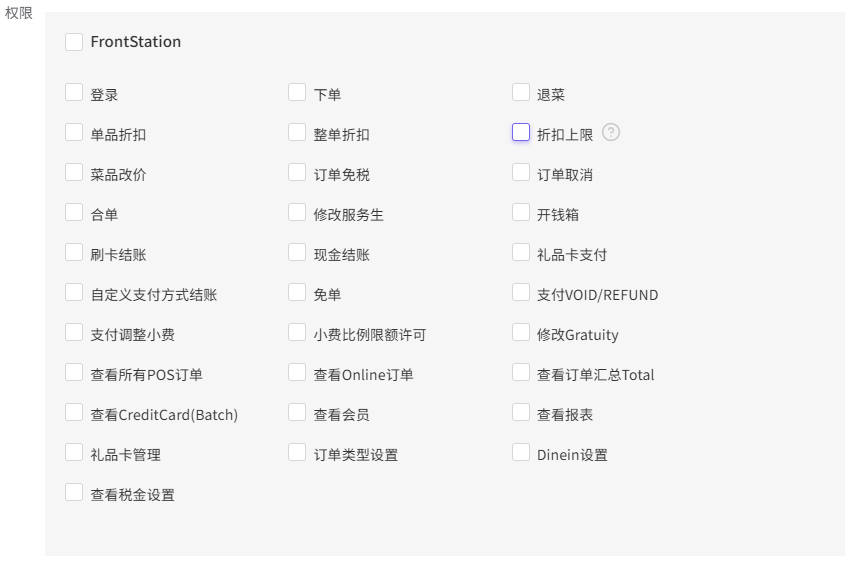Tick the 下单 checkbox
The image size is (854, 564).
point(297,93)
